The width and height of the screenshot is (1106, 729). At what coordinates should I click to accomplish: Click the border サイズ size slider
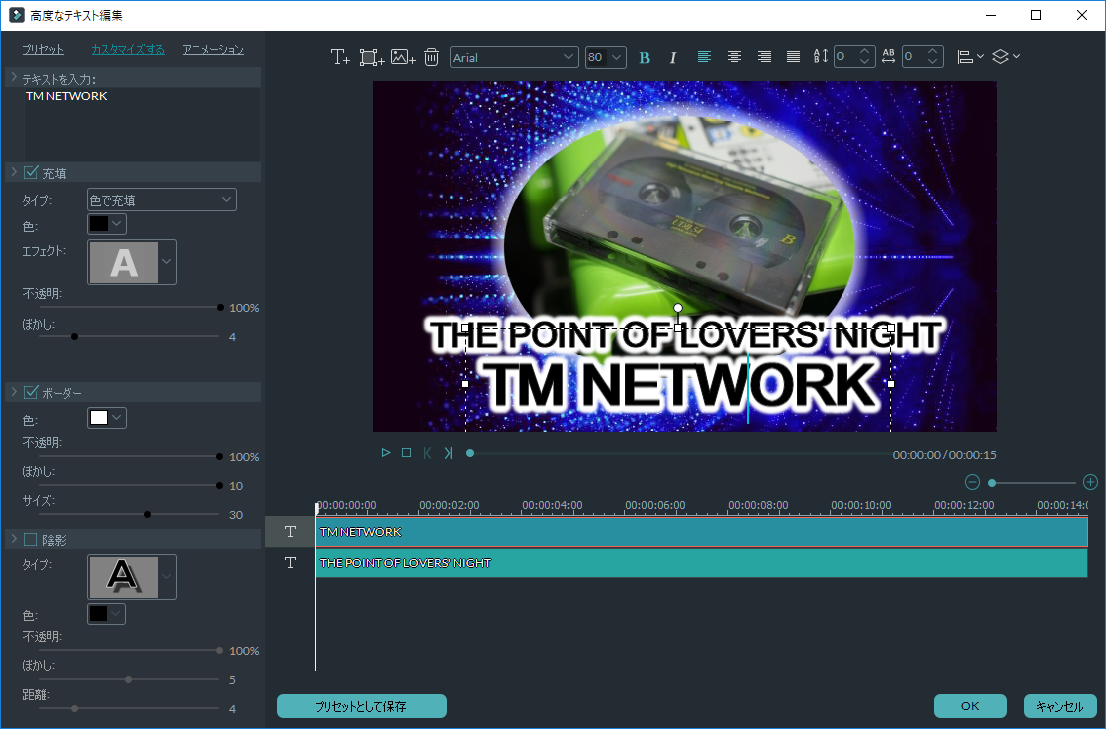click(x=130, y=514)
